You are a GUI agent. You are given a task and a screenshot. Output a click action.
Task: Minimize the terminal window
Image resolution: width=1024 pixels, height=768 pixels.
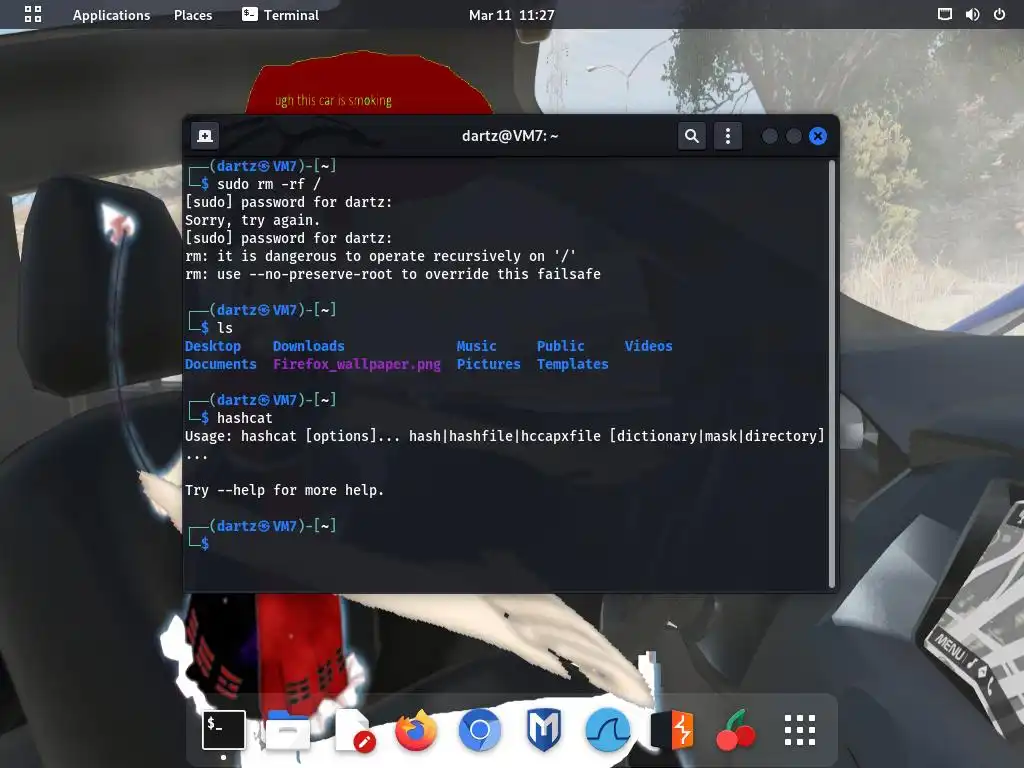click(770, 136)
